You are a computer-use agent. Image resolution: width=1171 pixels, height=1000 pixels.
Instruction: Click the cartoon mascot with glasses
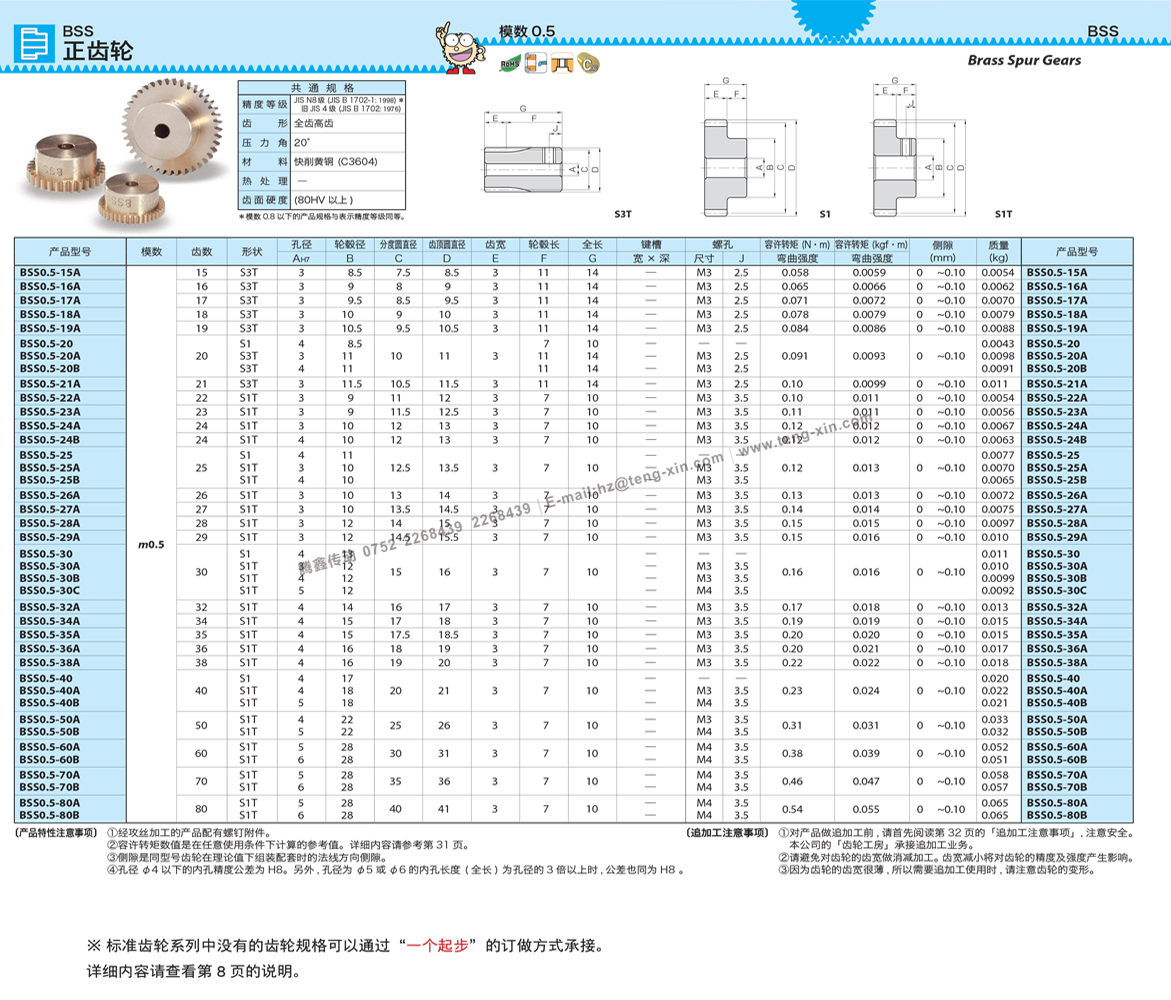point(461,49)
